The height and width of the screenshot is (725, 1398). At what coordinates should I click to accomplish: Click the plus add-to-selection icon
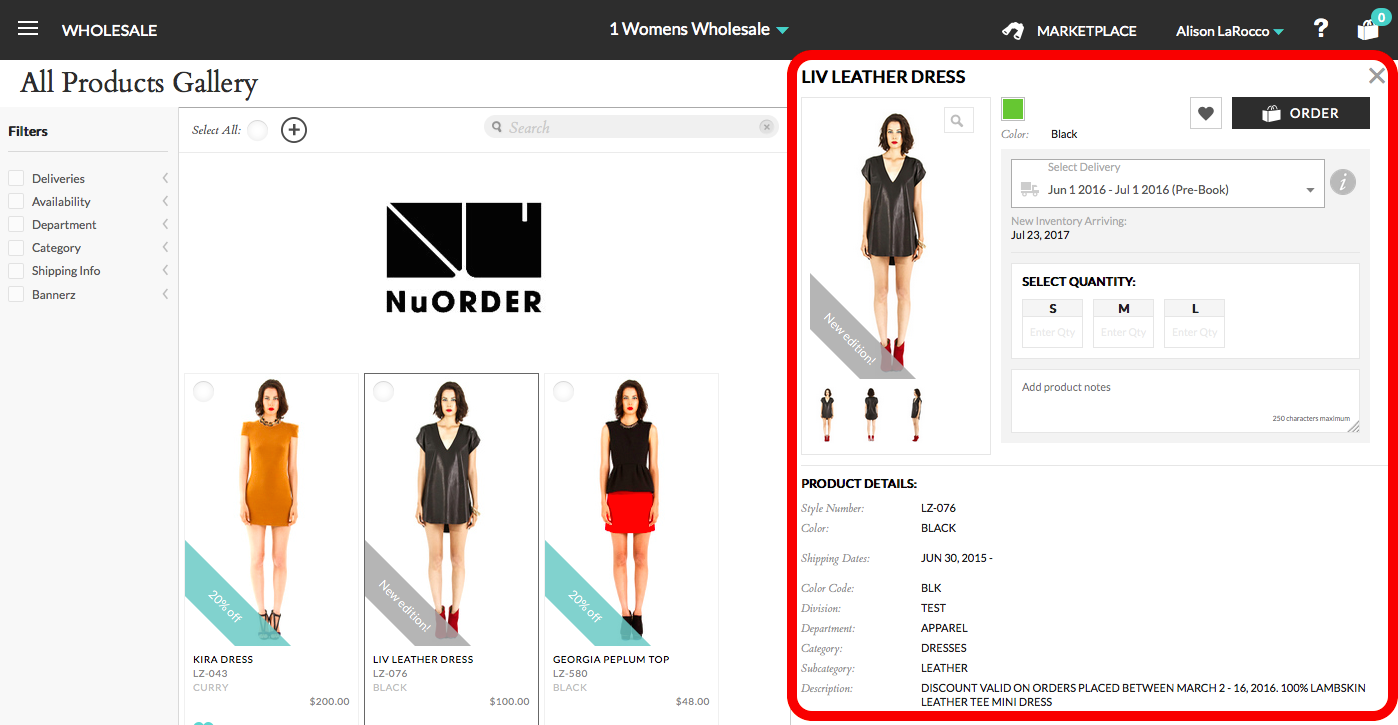tap(293, 129)
